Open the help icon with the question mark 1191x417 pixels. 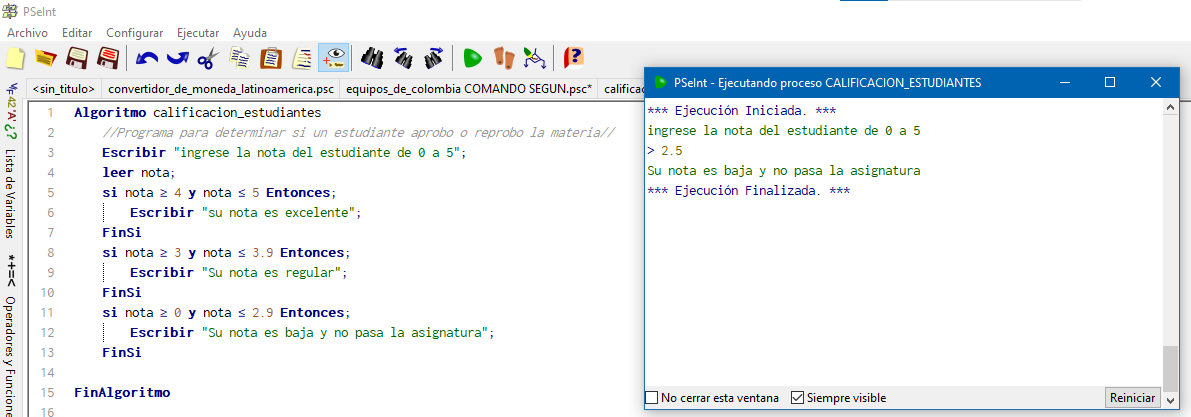pos(574,57)
